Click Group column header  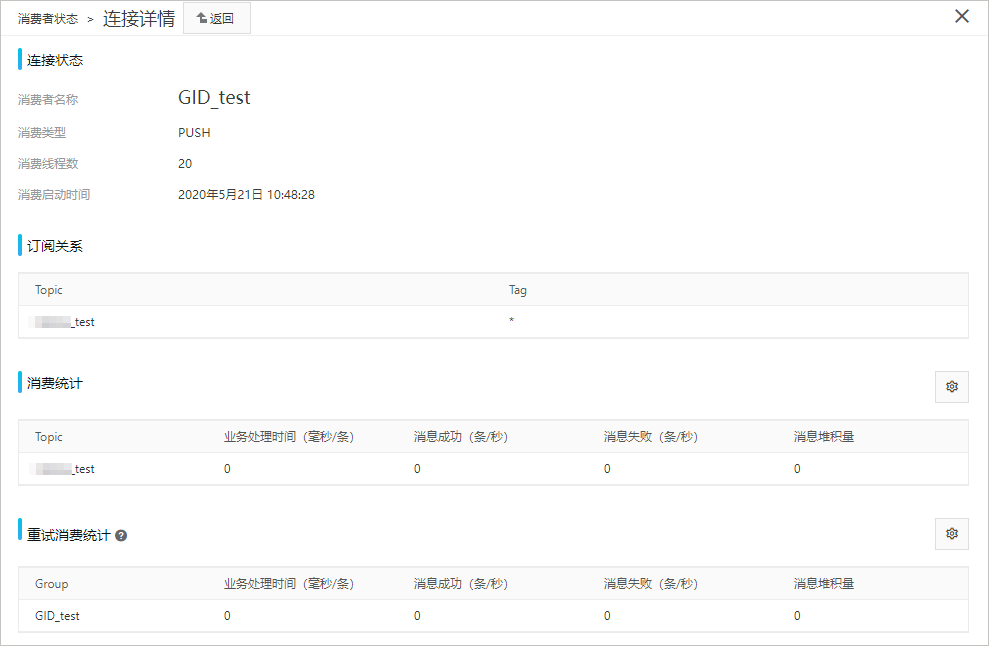click(52, 584)
